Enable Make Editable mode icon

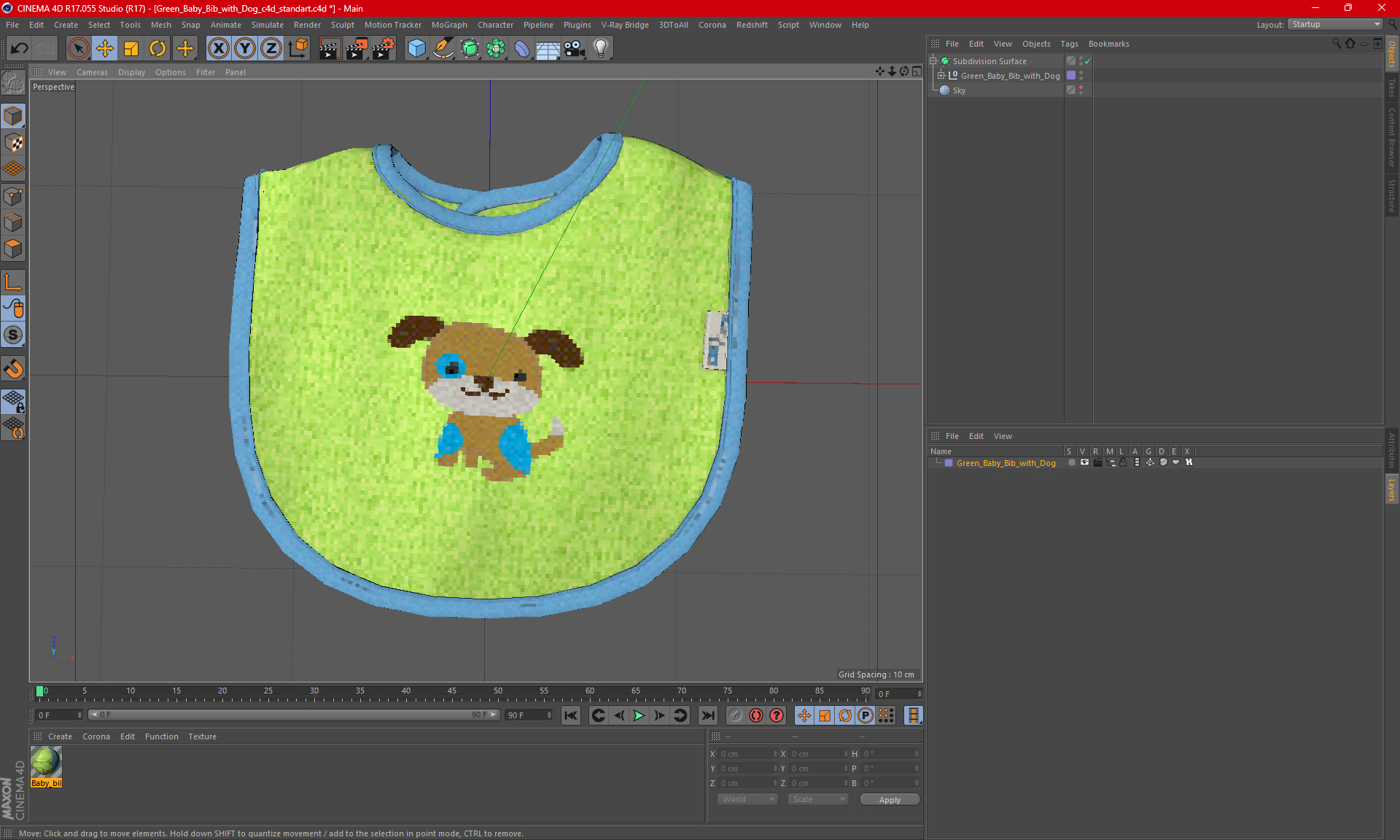pos(13,82)
